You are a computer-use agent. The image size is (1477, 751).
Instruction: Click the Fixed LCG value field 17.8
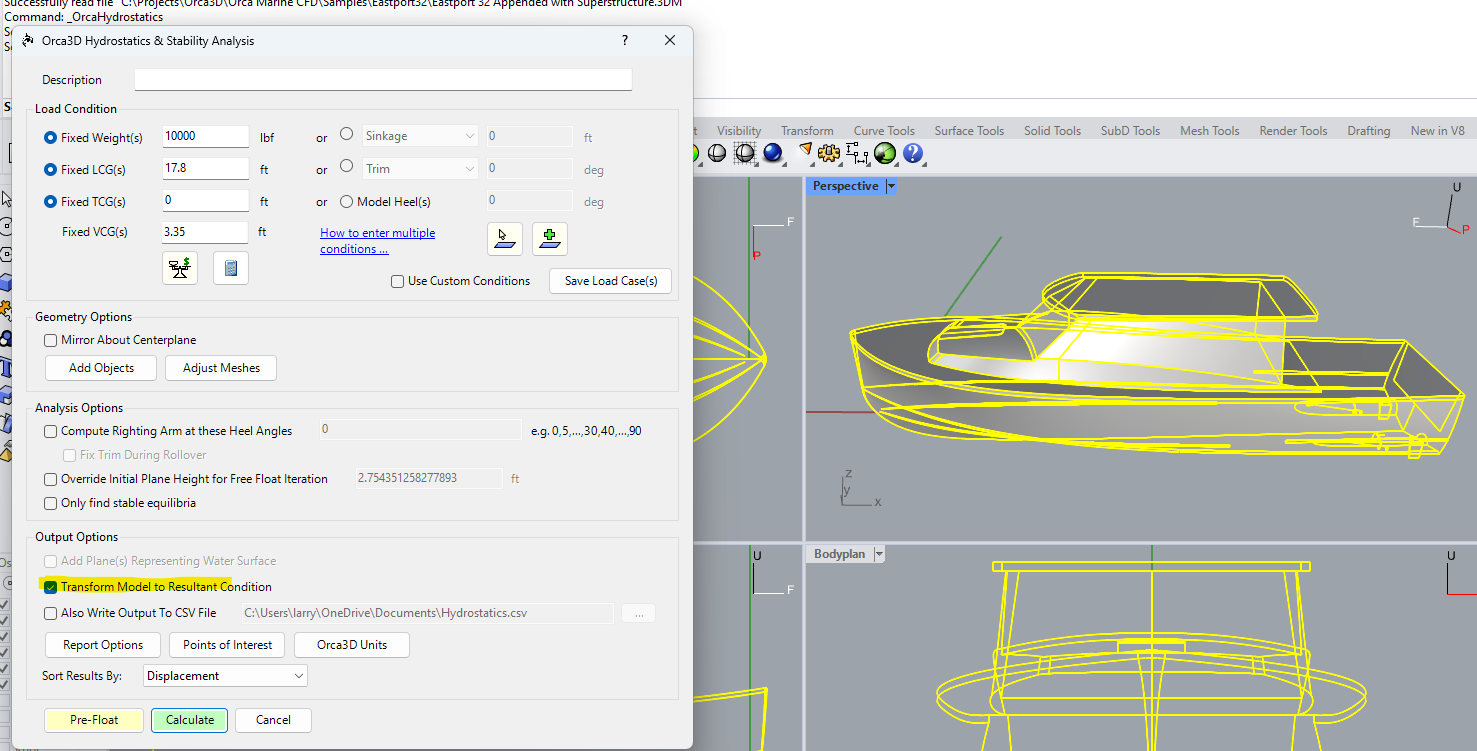206,168
